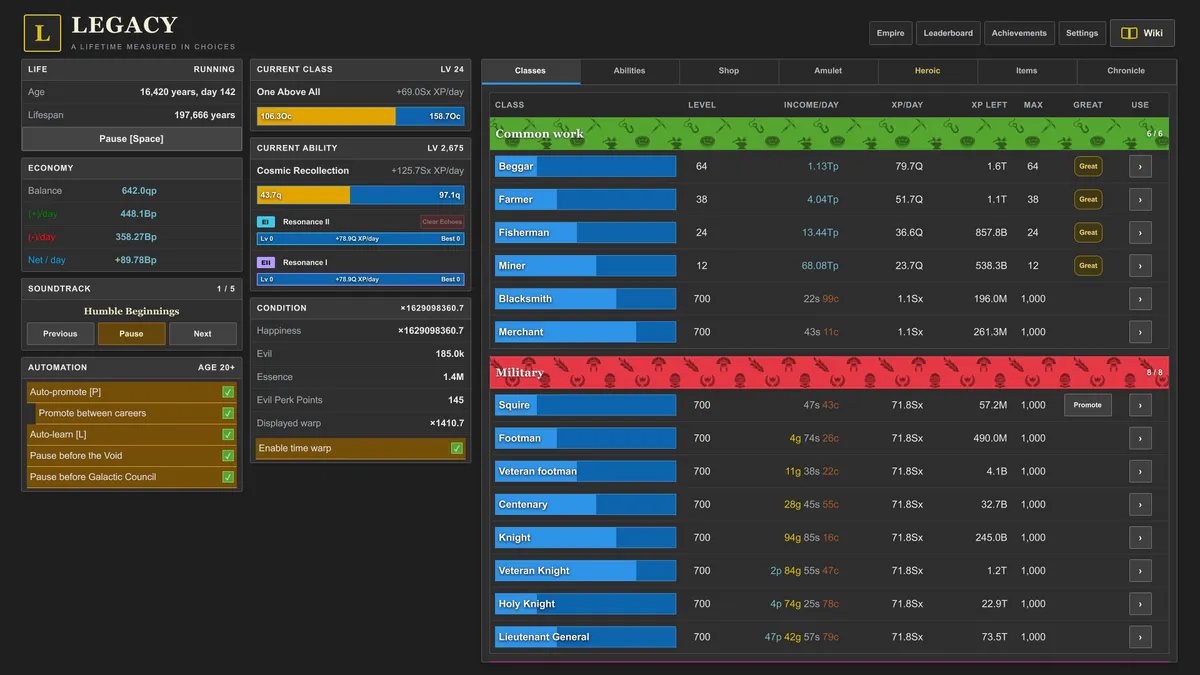Click the Centenary row's use arrow
Screen dimensions: 1200x675
point(1140,504)
